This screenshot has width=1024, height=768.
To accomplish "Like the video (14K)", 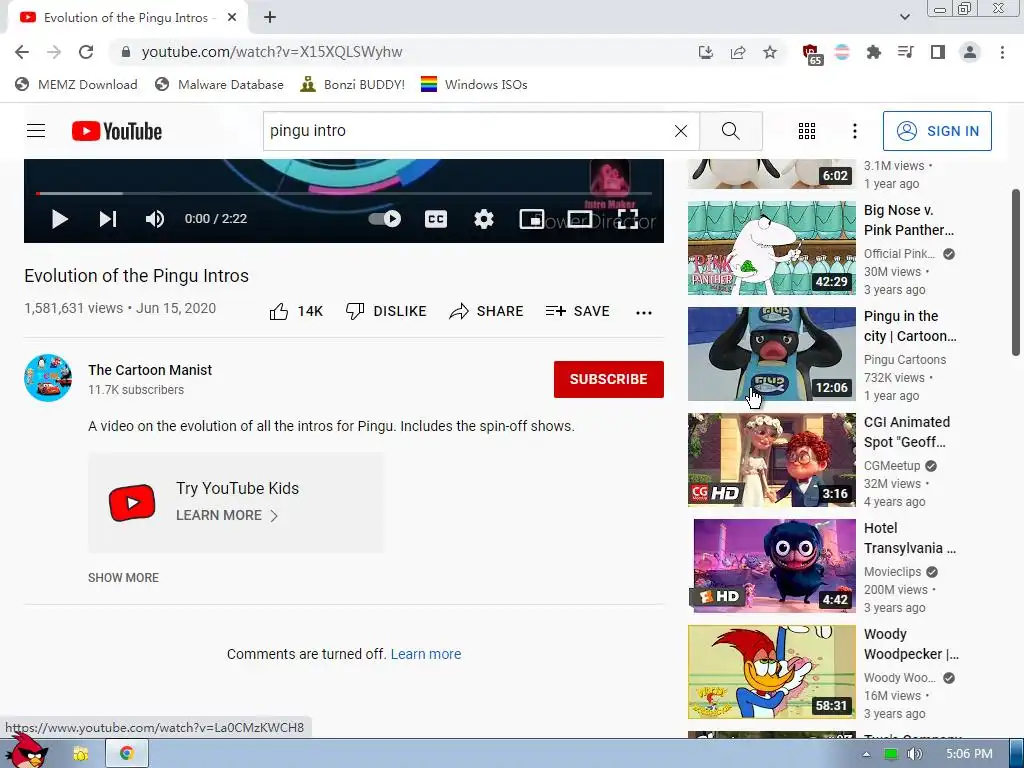I will (296, 312).
